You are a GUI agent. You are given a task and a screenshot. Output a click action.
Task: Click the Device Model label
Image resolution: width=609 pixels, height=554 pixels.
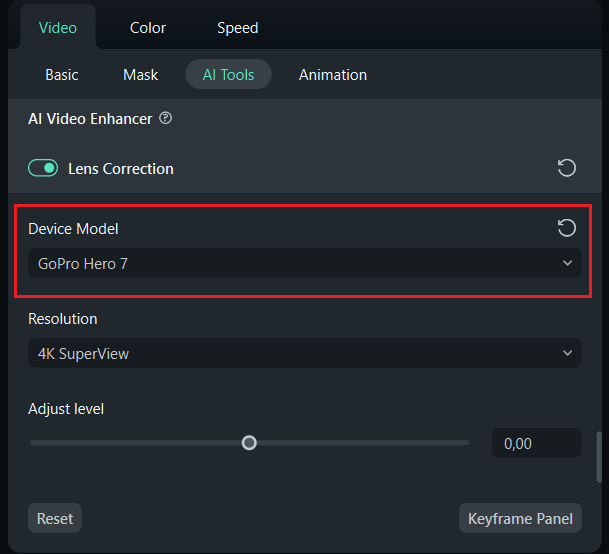pyautogui.click(x=73, y=229)
